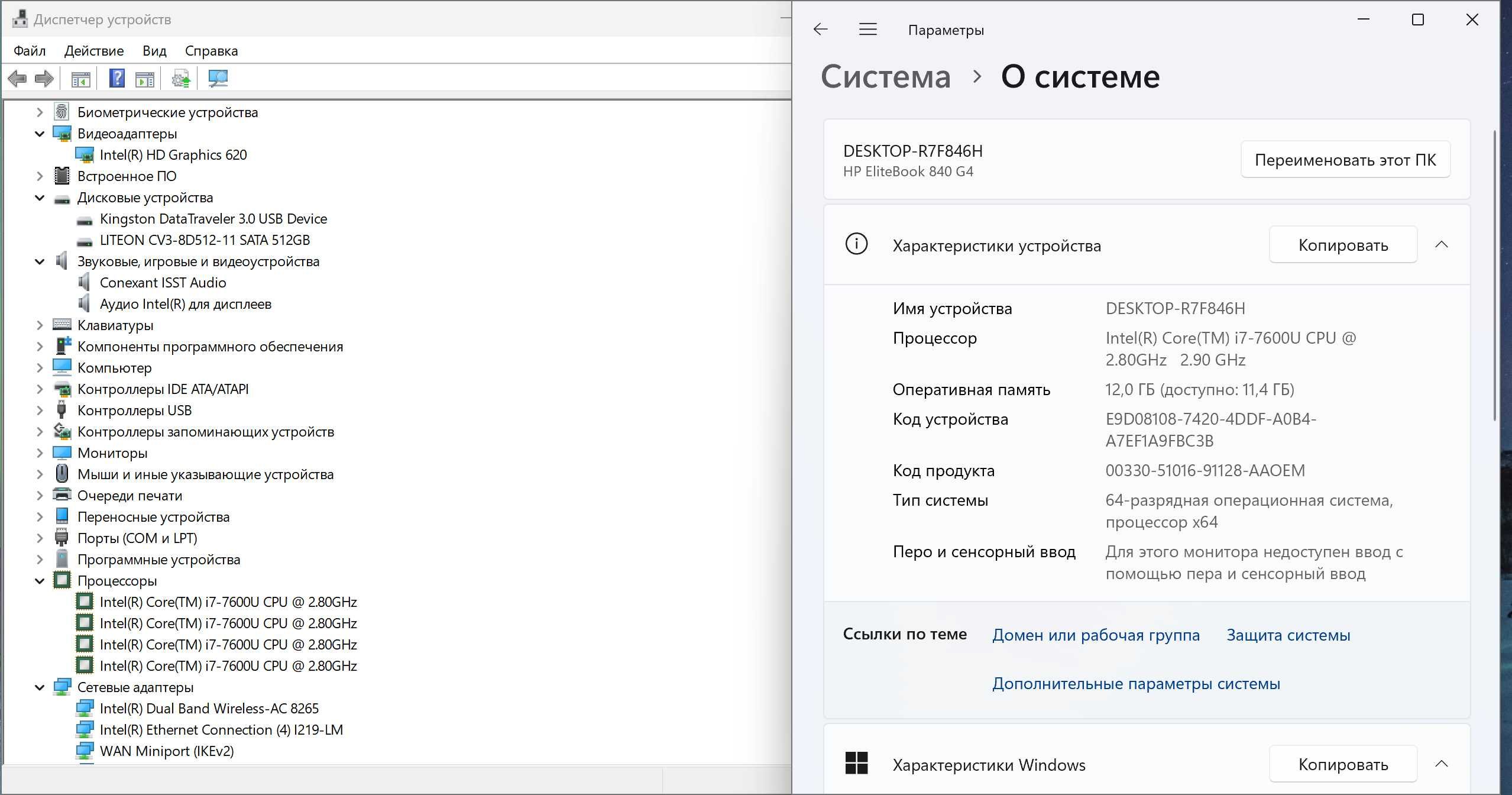Image resolution: width=1512 pixels, height=795 pixels.
Task: Click the Forward arrow in Device Manager toolbar
Action: pyautogui.click(x=44, y=78)
